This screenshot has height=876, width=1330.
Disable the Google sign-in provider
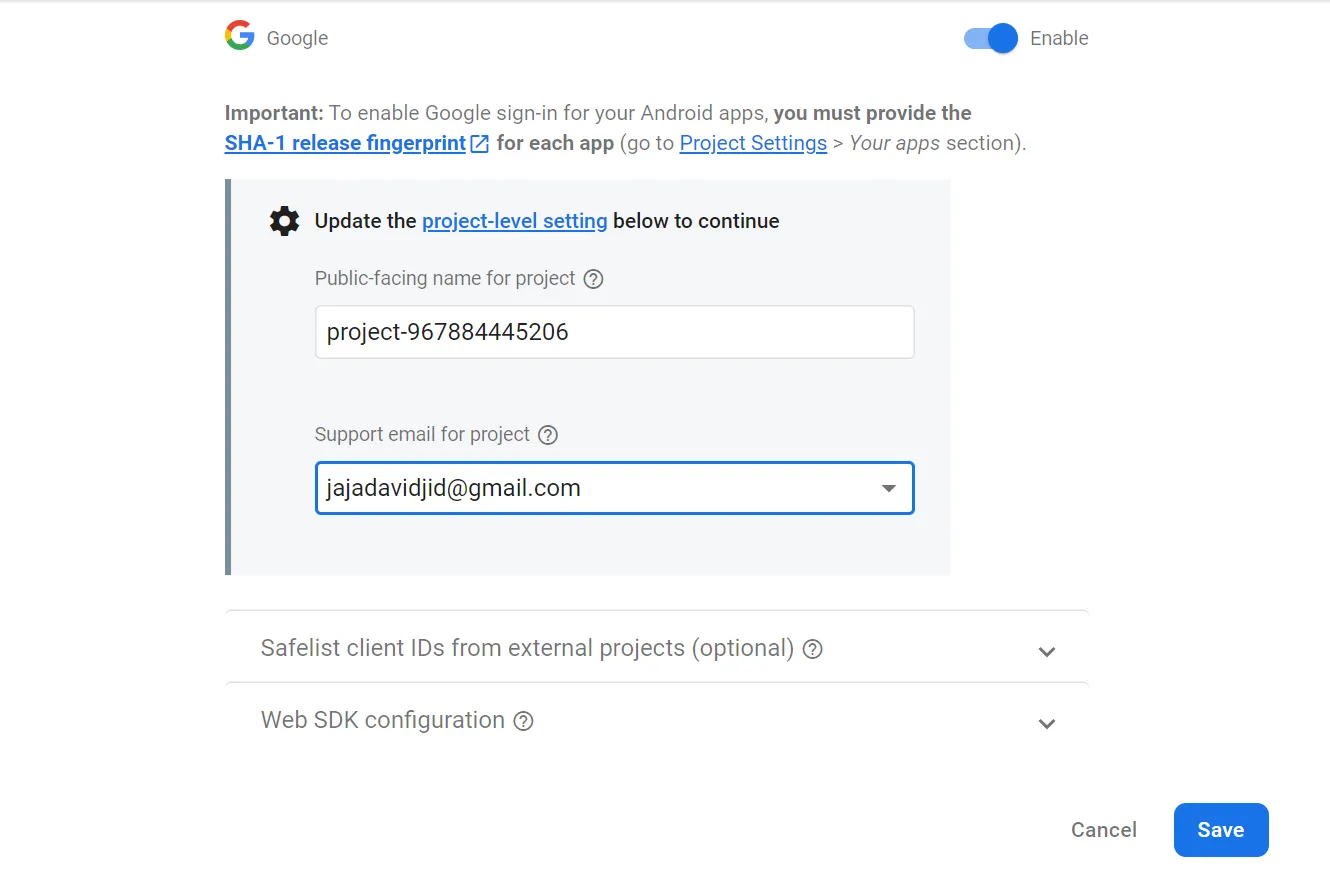pos(989,38)
